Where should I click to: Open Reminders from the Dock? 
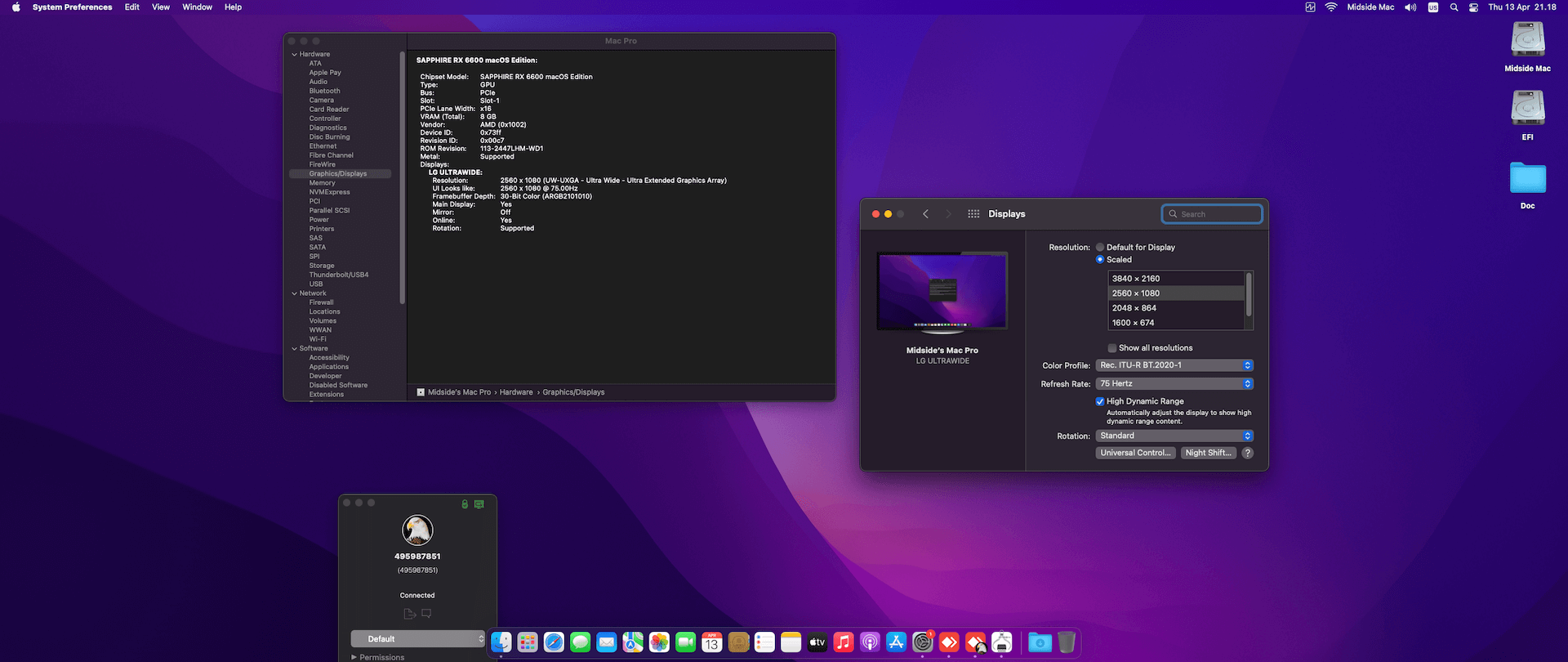pyautogui.click(x=764, y=642)
